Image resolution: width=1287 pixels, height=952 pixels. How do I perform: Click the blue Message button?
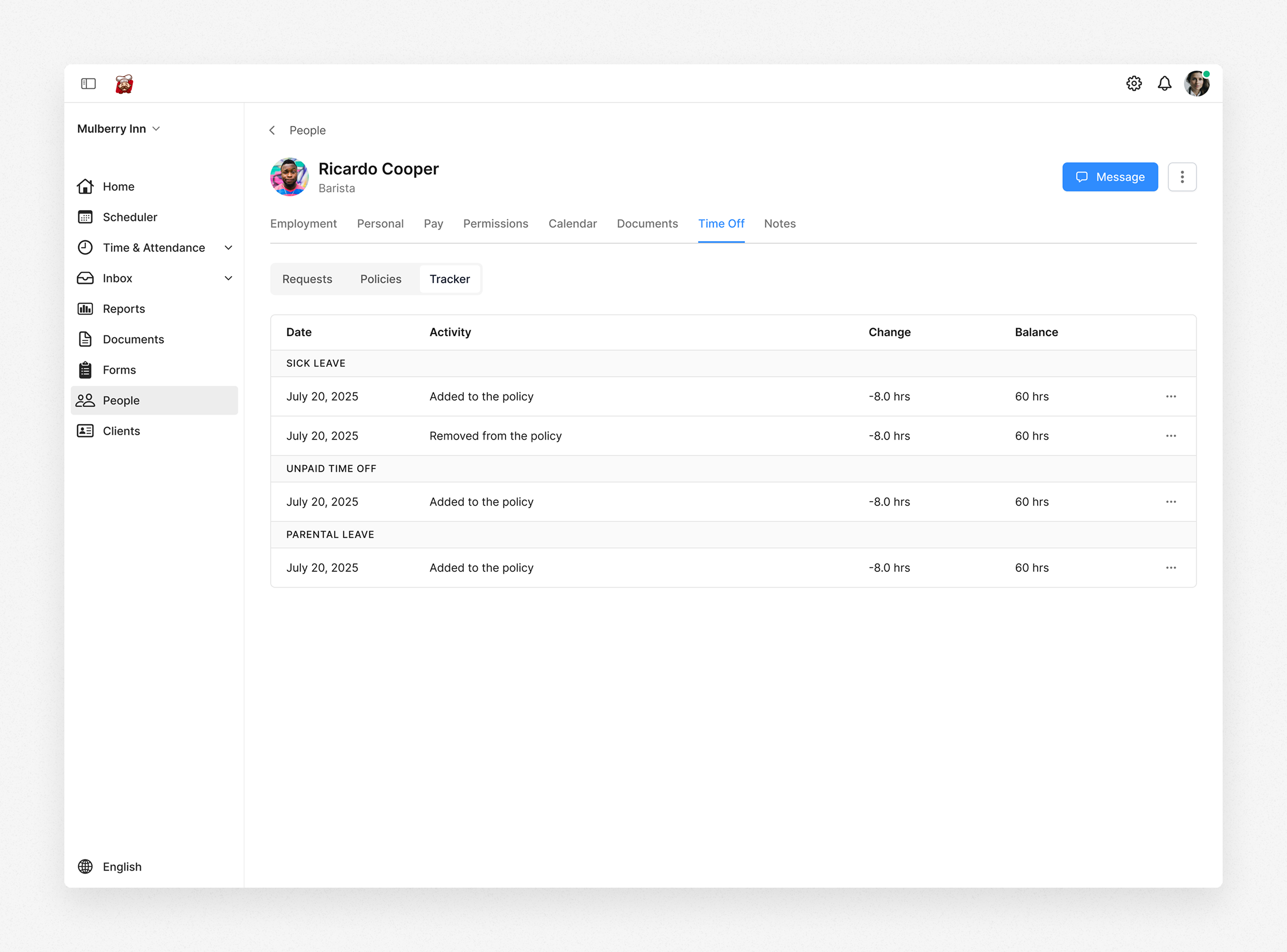pyautogui.click(x=1110, y=177)
